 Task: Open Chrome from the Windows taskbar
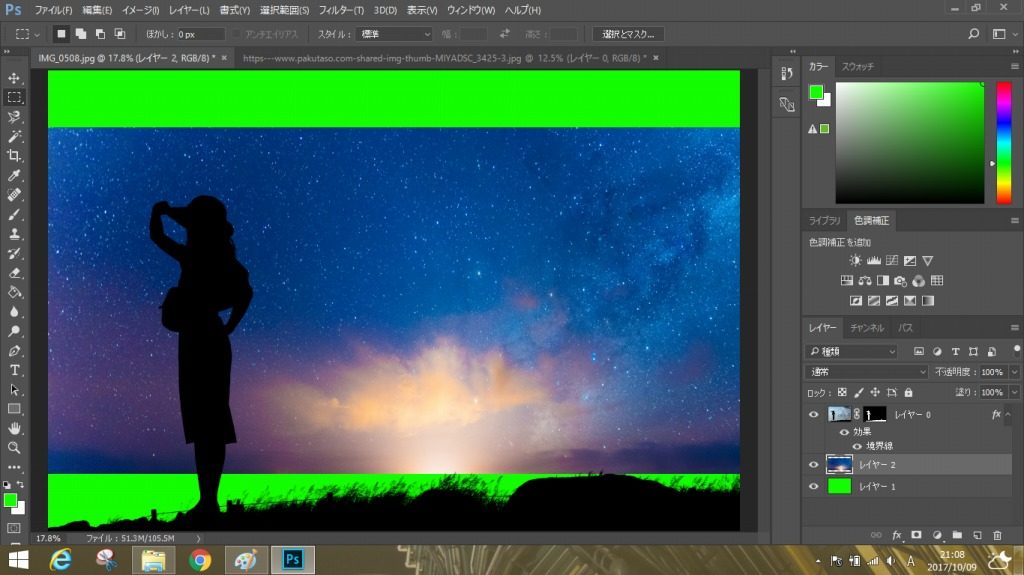[x=200, y=560]
